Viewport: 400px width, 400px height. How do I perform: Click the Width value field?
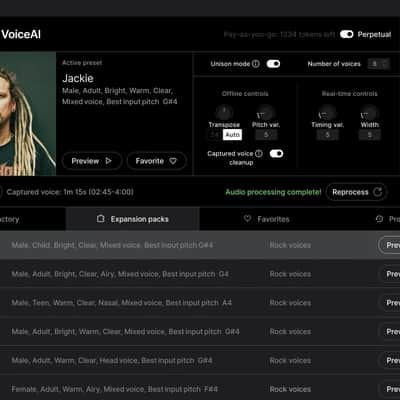(370, 135)
